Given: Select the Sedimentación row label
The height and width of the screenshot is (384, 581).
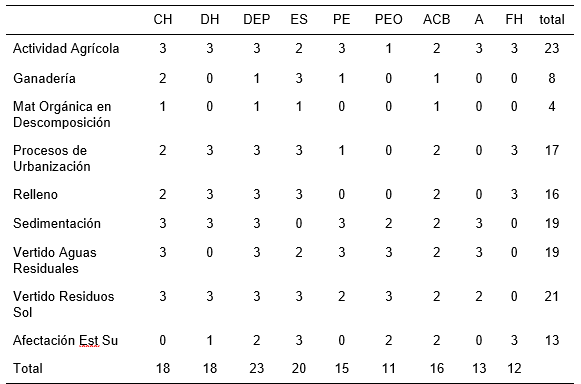Looking at the screenshot, I should [x=57, y=224].
